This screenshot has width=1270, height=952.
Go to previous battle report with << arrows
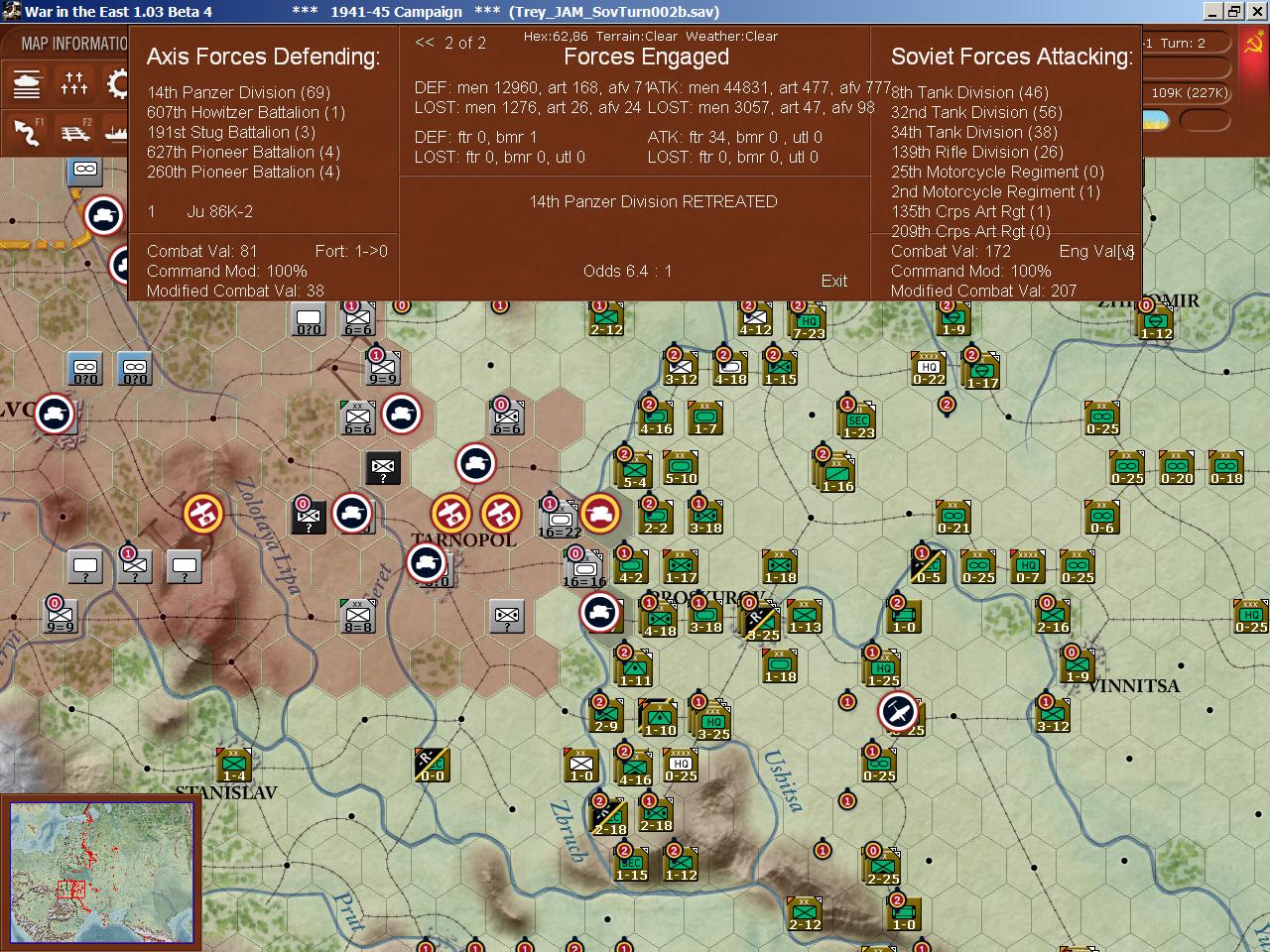425,43
